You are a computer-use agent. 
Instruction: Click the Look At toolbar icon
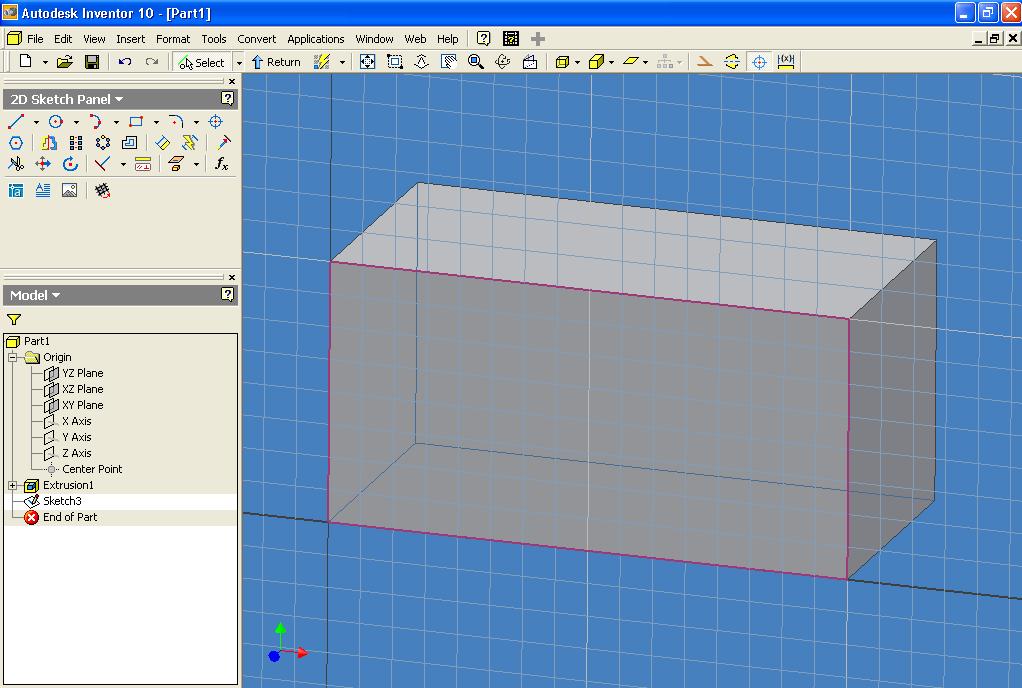coord(530,62)
